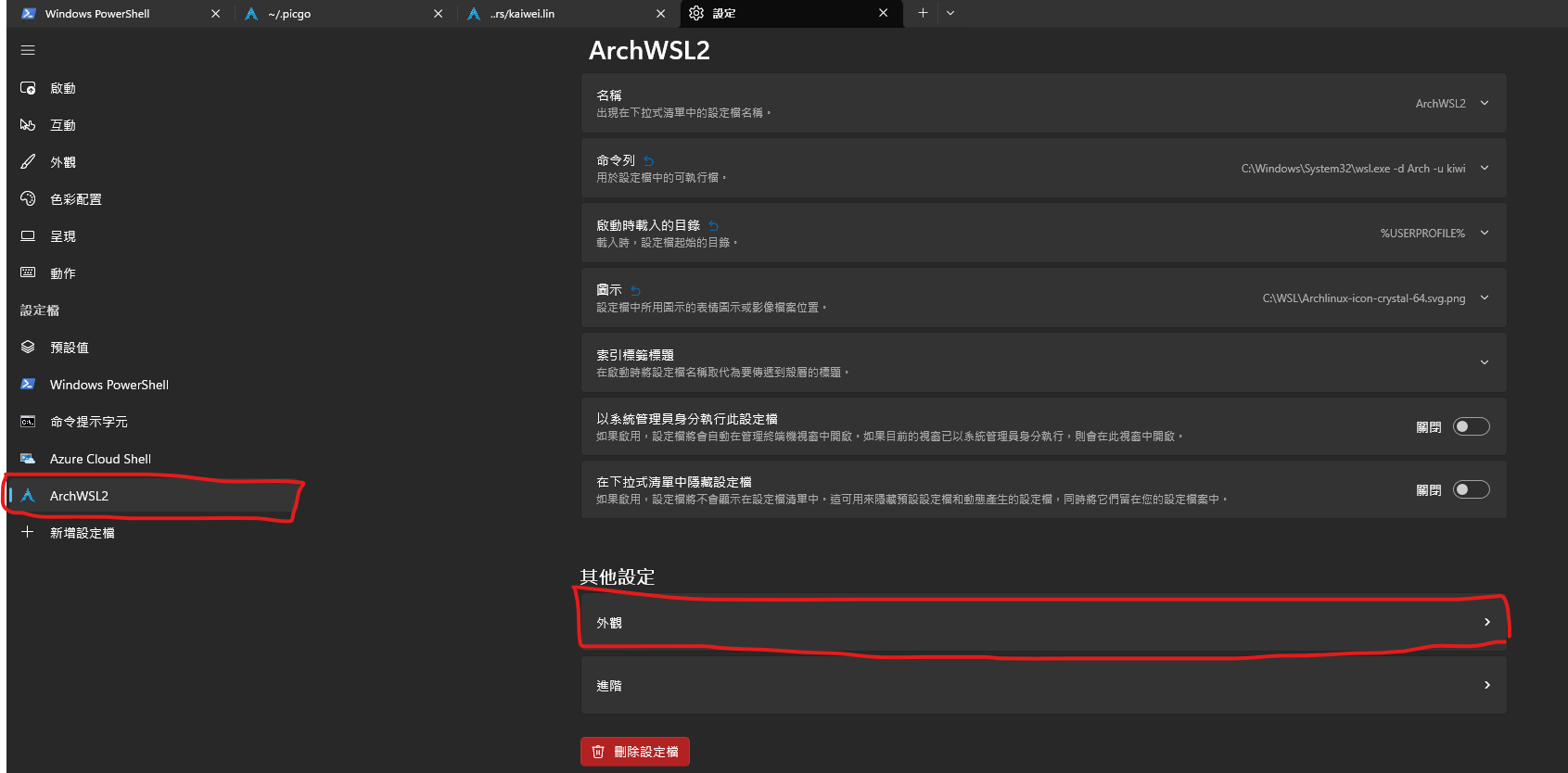1568x773 pixels.
Task: Click the wsl.exe command line value
Action: pyautogui.click(x=1353, y=169)
